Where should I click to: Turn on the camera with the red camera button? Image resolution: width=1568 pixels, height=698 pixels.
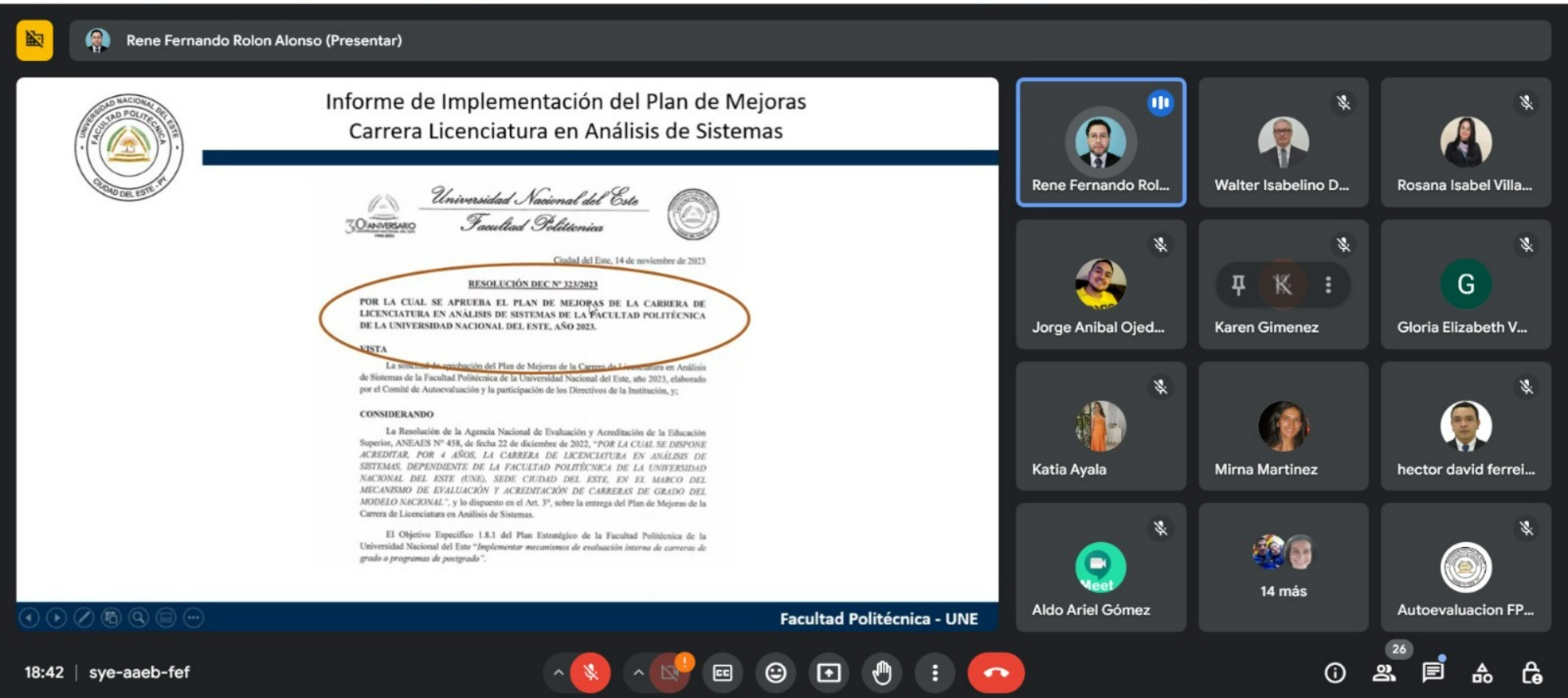[670, 673]
